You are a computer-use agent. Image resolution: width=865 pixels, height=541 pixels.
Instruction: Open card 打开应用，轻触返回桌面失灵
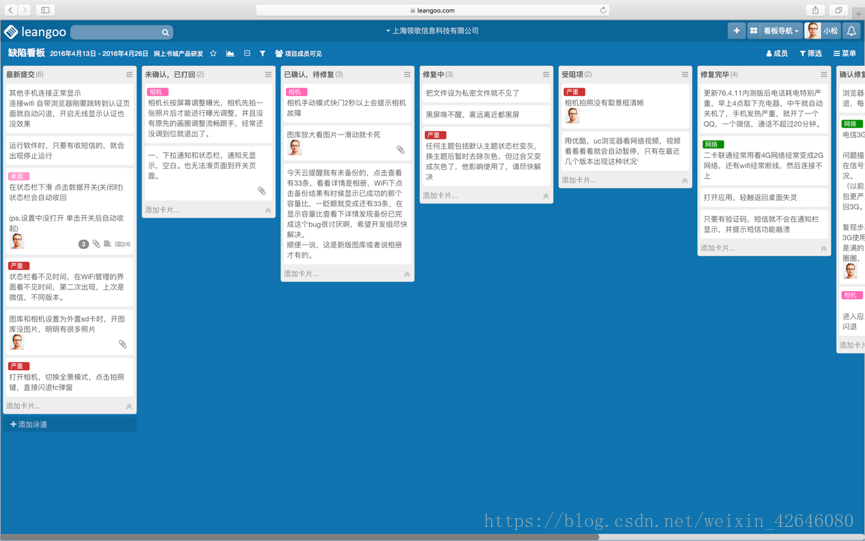pos(764,197)
